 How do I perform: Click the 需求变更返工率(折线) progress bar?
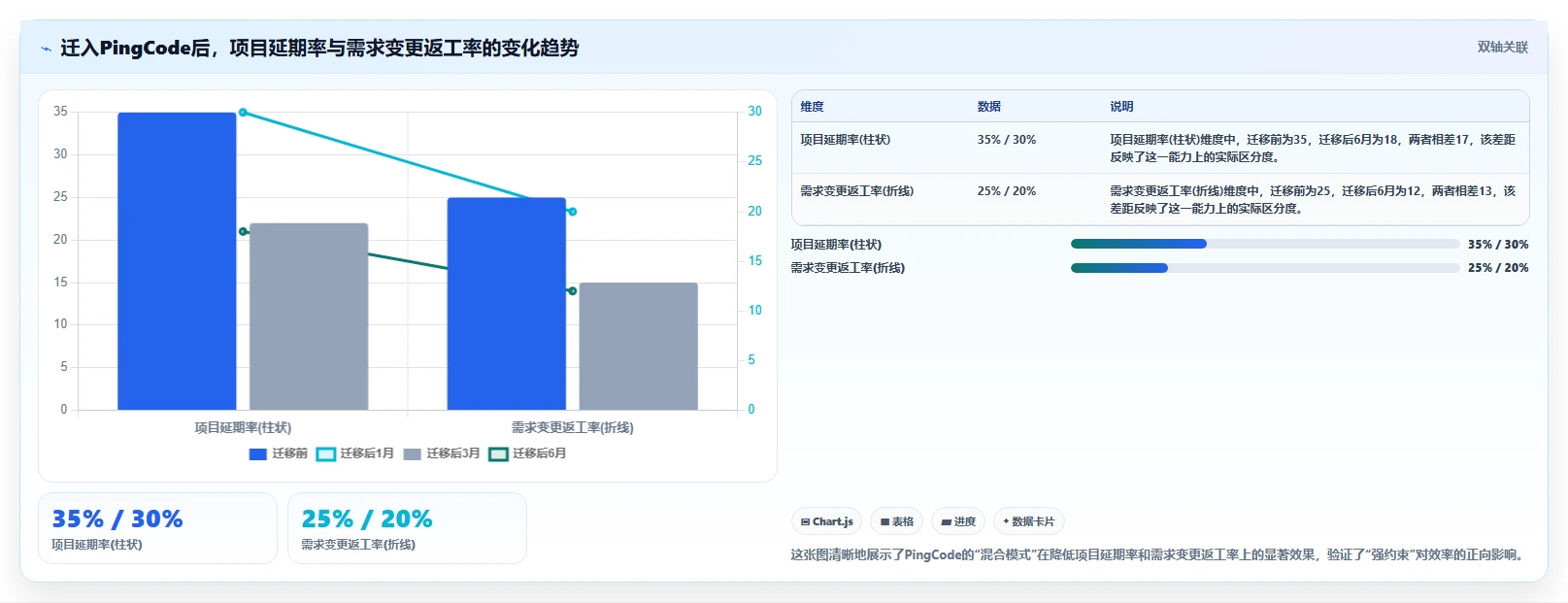(1265, 267)
